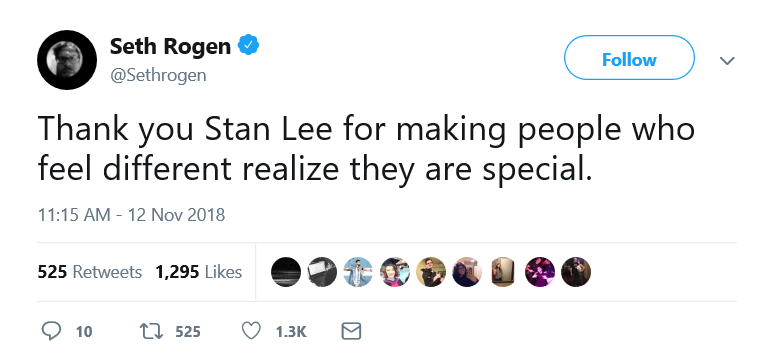This screenshot has width=779, height=363.
Task: Open first dark liker avatar
Action: [x=286, y=272]
